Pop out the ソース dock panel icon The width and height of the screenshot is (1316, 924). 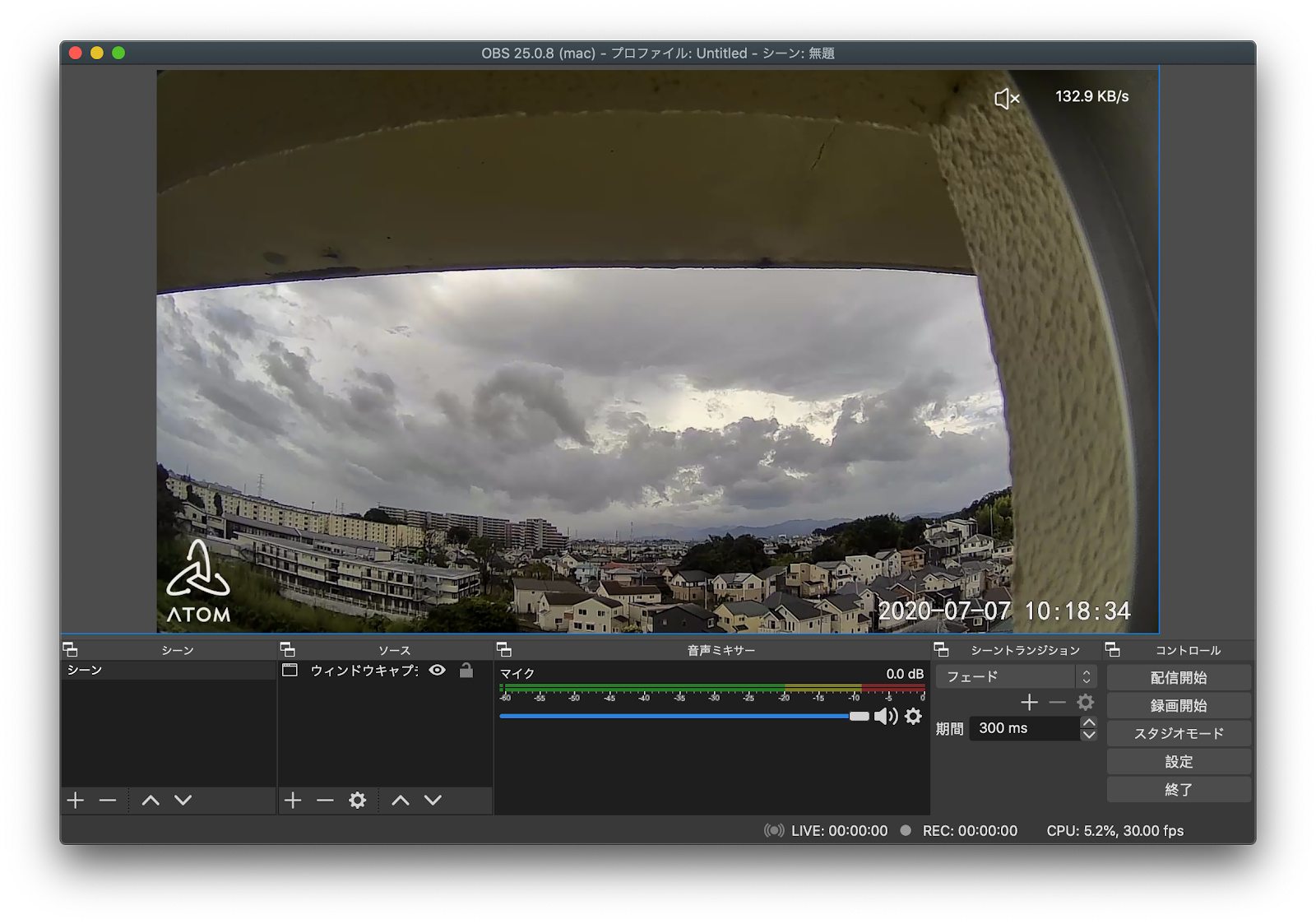coord(288,649)
